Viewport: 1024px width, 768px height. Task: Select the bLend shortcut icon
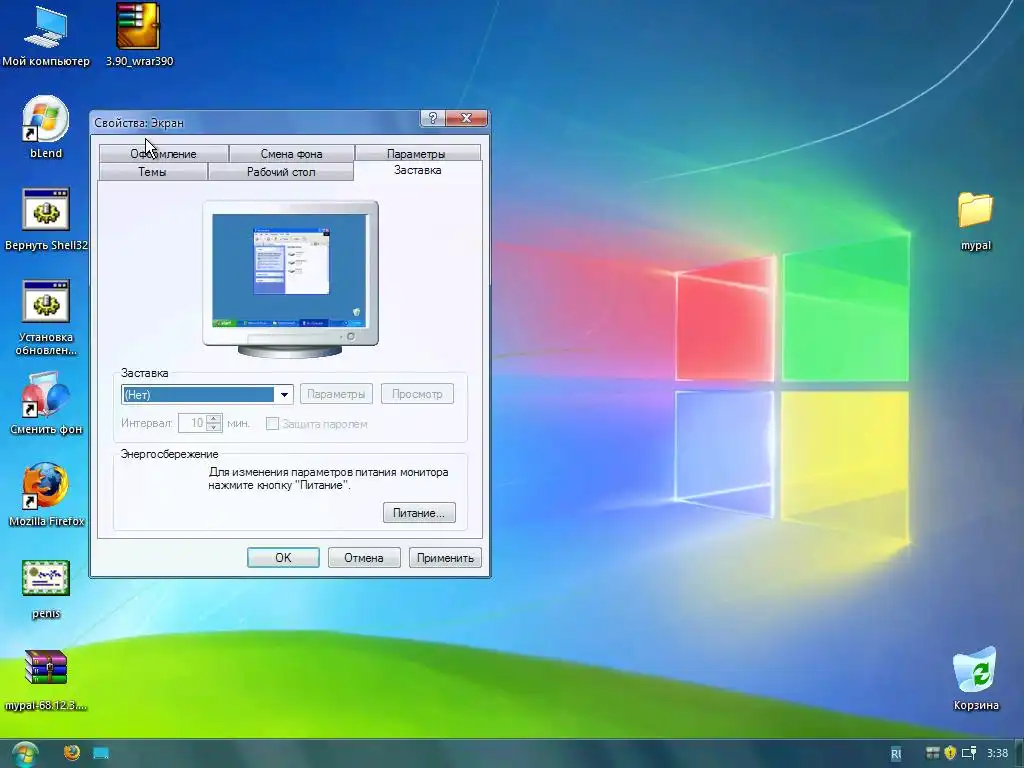coord(46,127)
